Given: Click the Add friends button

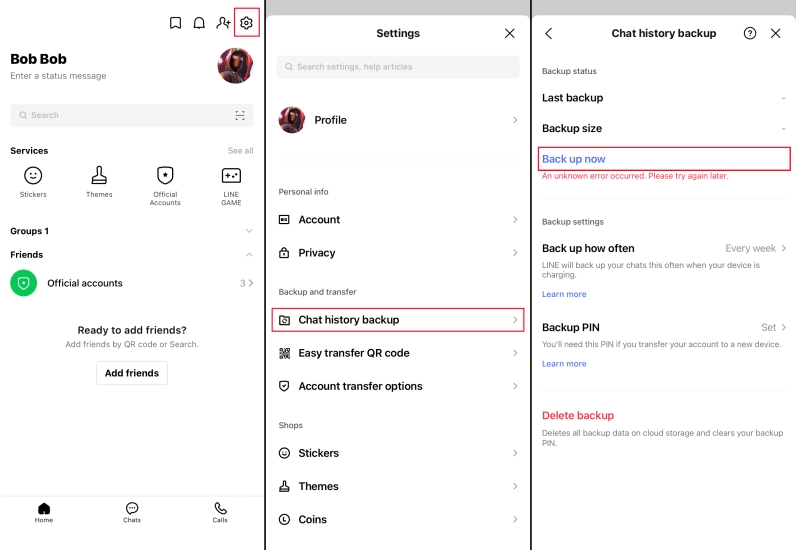Looking at the screenshot, I should [132, 373].
